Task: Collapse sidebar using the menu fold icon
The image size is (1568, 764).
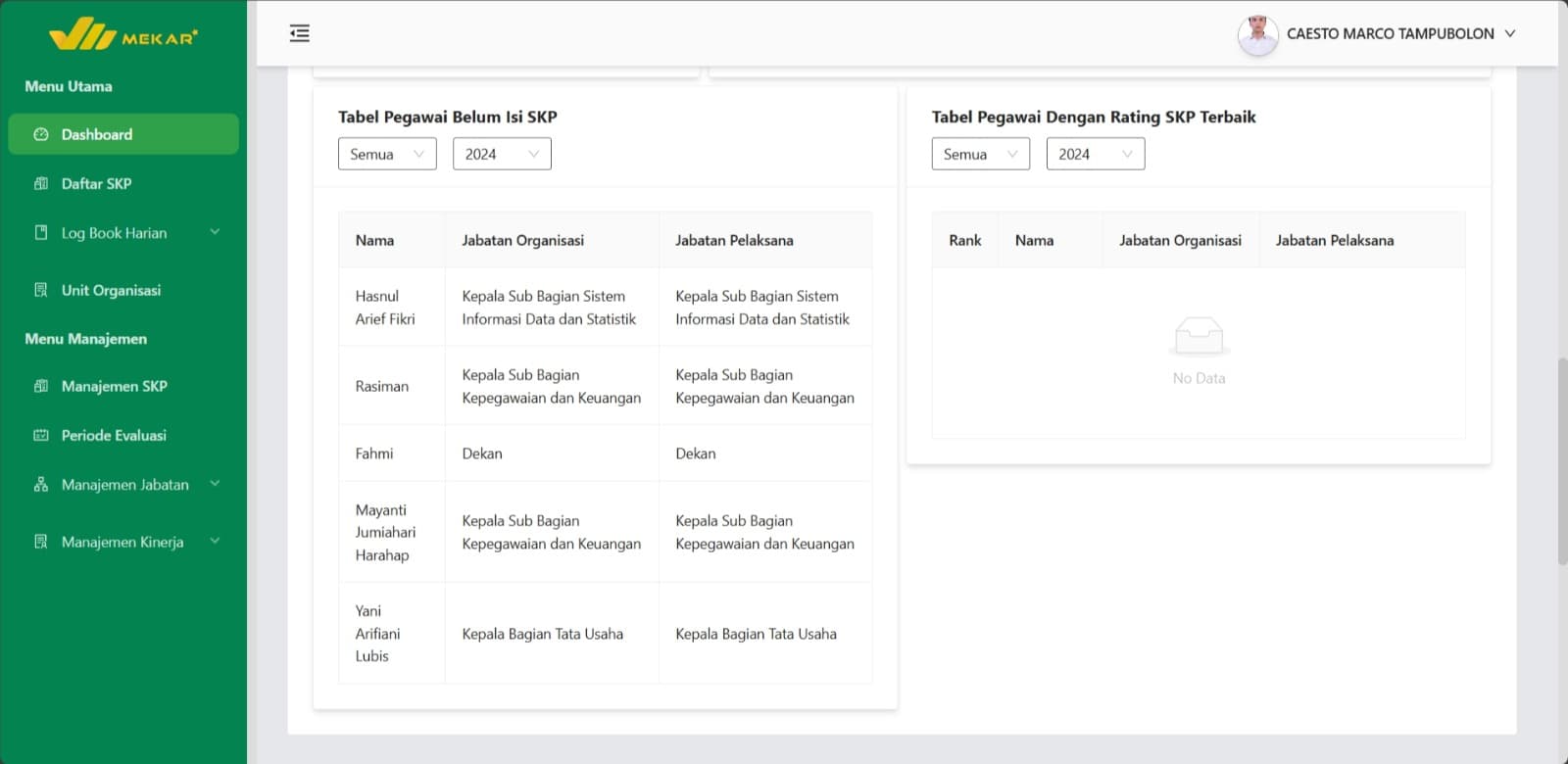Action: 300,33
